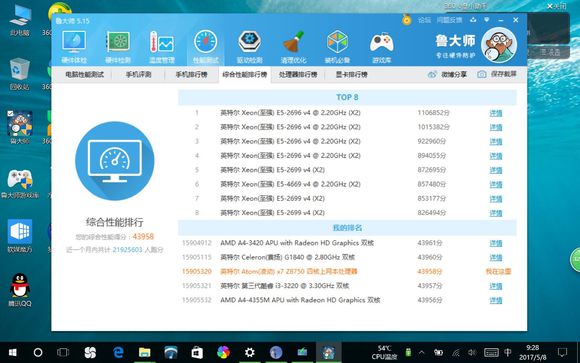This screenshot has width=580, height=363.
Task: Open 详情 for rank 3 score 922960分
Action: (x=496, y=142)
